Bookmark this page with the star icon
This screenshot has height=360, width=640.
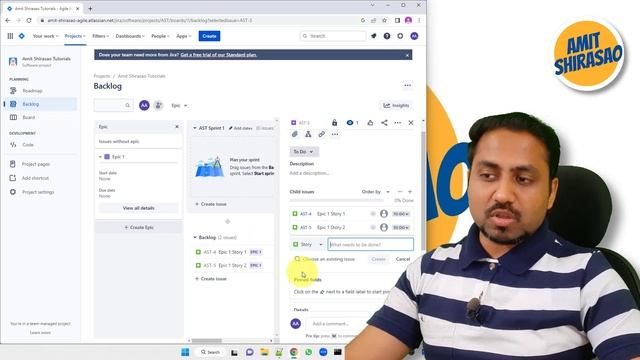[384, 20]
